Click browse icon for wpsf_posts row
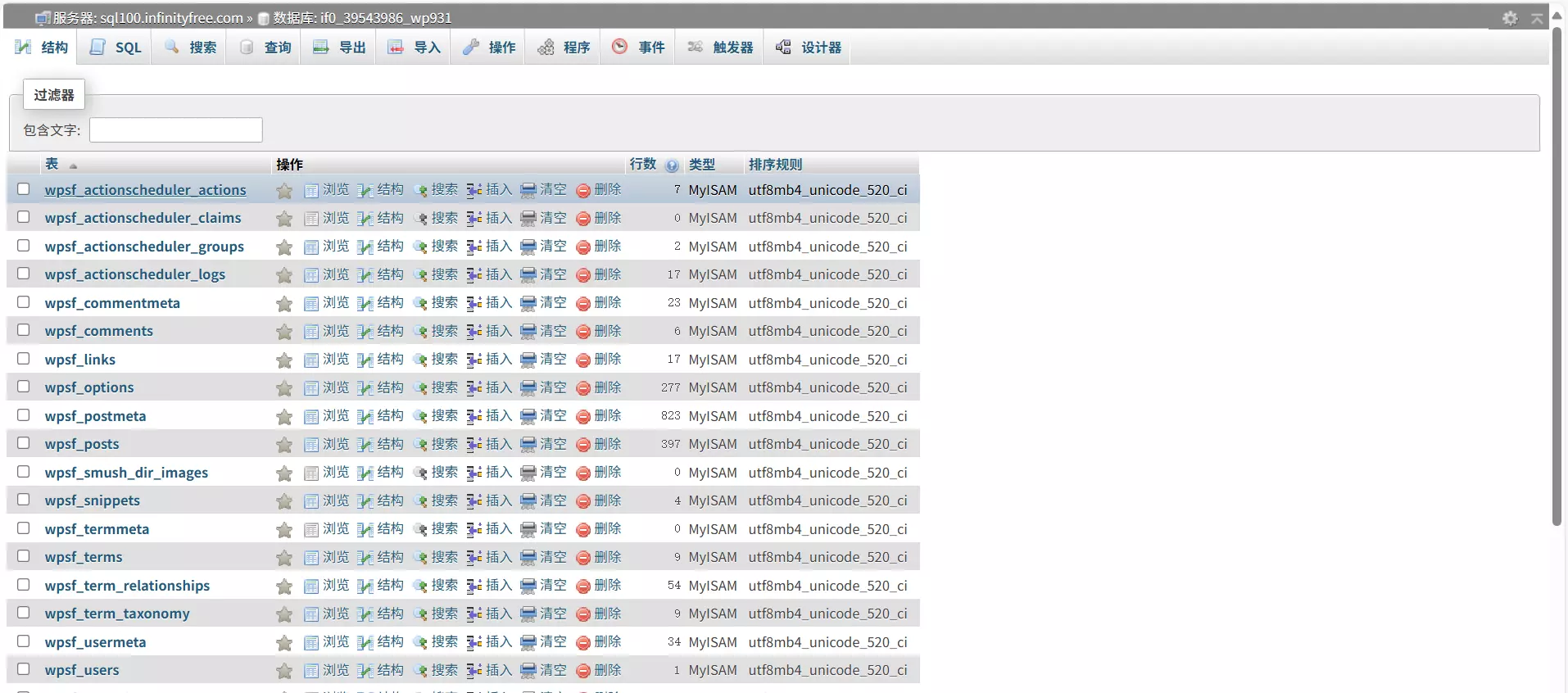 click(311, 445)
